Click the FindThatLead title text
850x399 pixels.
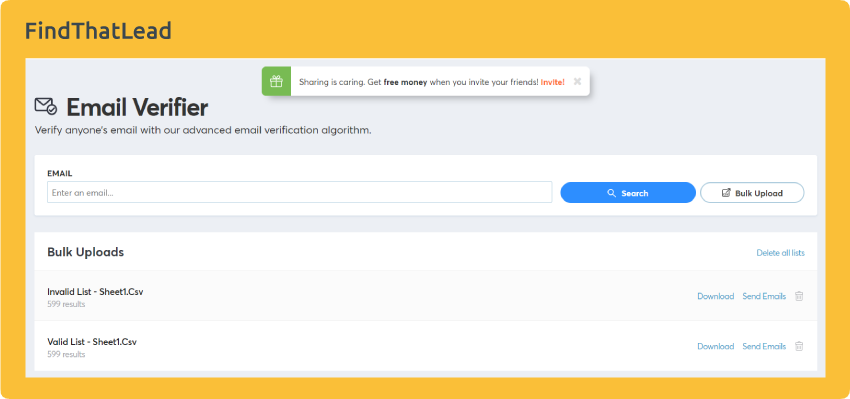coord(98,31)
